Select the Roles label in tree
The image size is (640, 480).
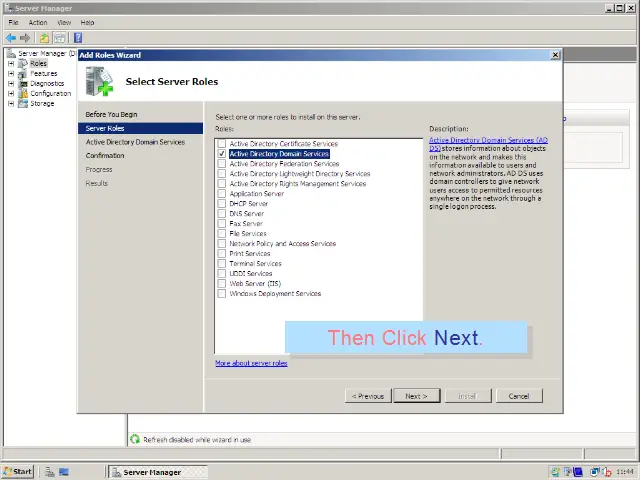pyautogui.click(x=38, y=64)
